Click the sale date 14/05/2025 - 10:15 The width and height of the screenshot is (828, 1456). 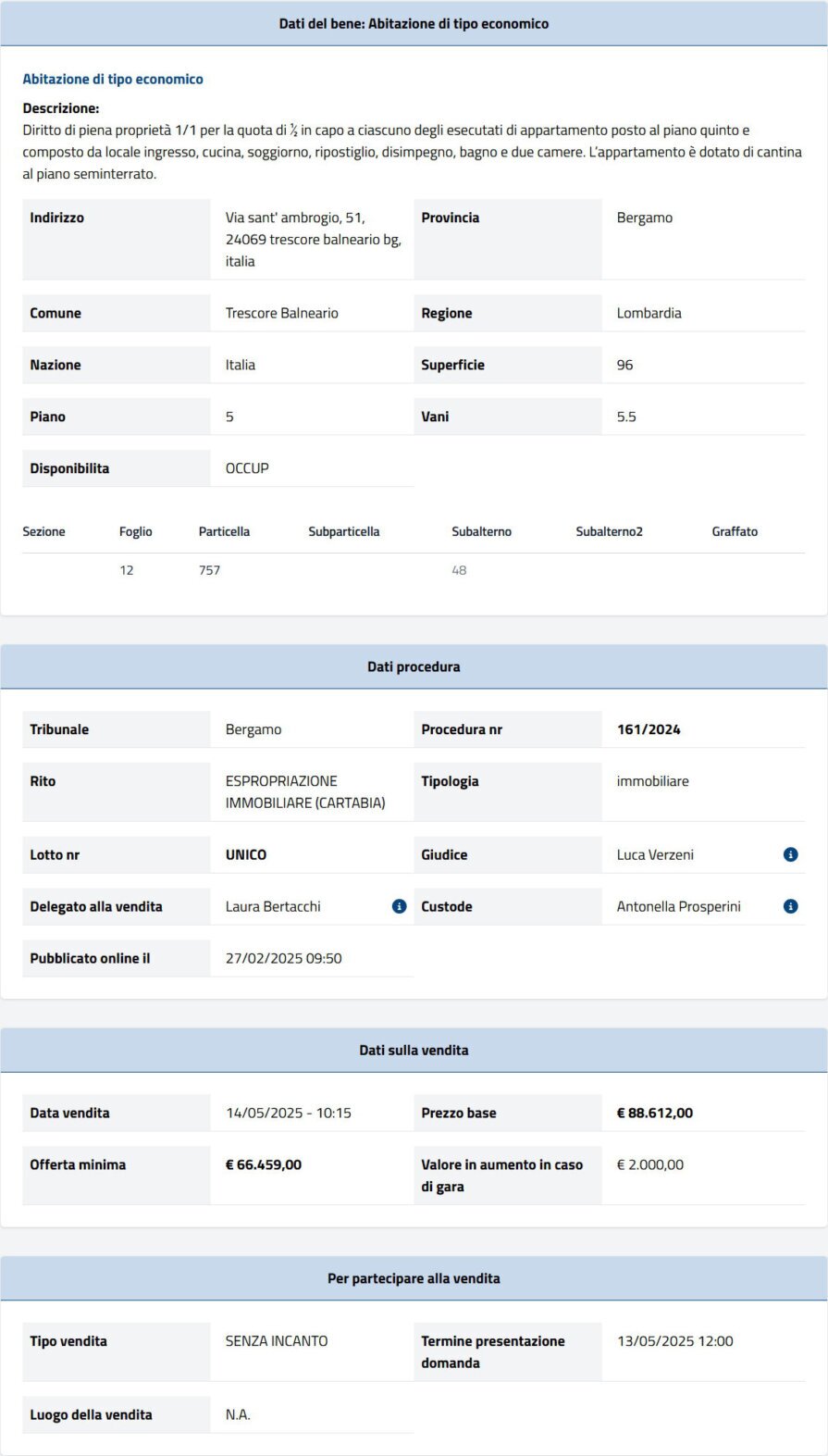tap(289, 1113)
